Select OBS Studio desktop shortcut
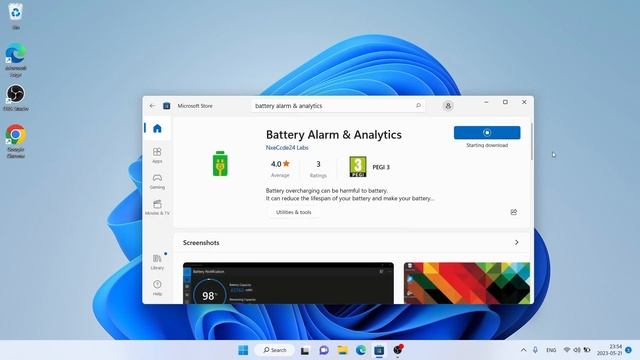This screenshot has height=360, width=640. click(x=16, y=98)
